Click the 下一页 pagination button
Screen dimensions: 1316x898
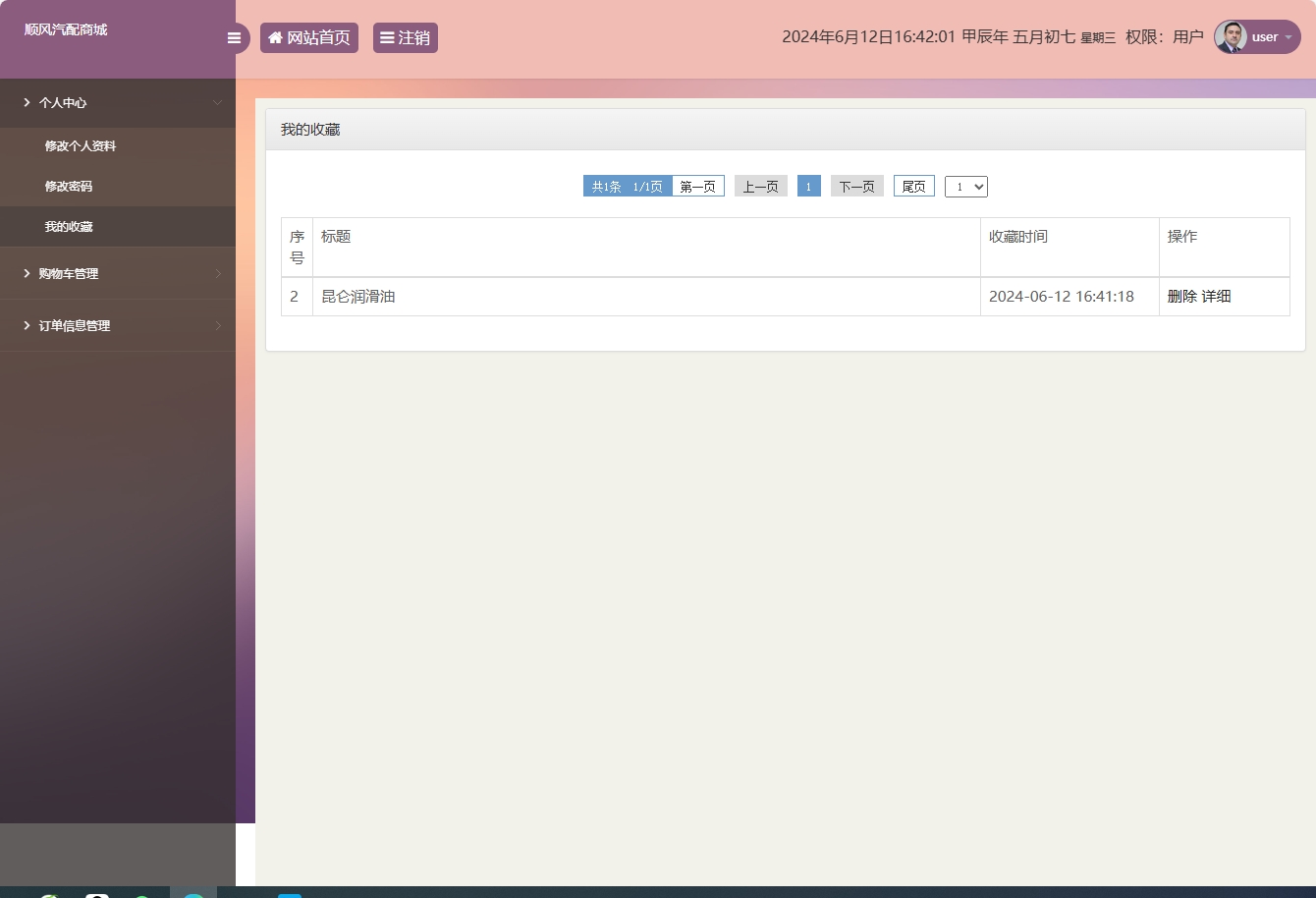click(x=856, y=186)
